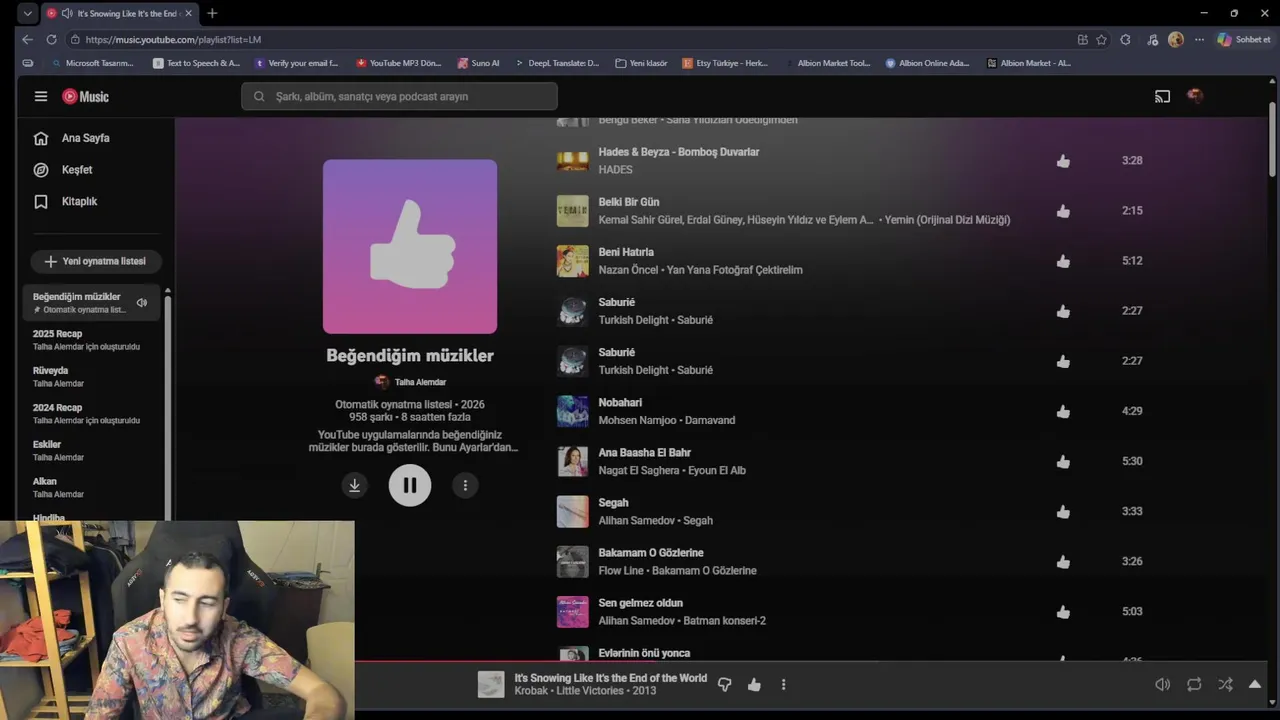Play the Nobahari thumbnail
The image size is (1280, 720).
pos(573,411)
